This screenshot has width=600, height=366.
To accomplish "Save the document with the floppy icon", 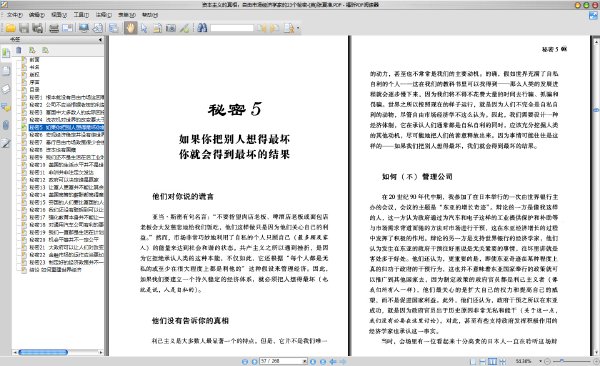I will tap(24, 28).
